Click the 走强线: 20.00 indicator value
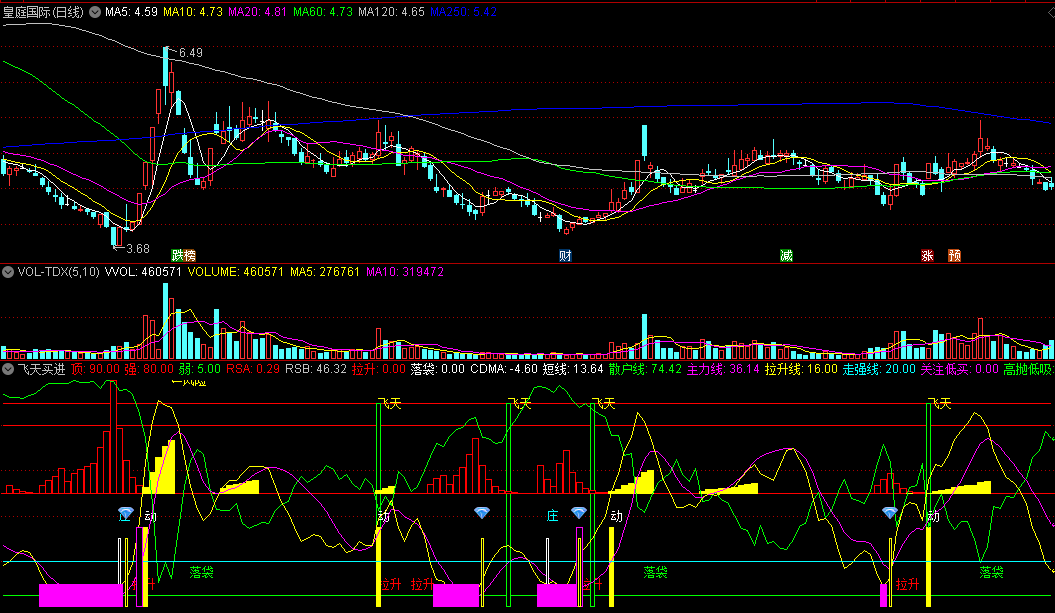 (879, 369)
